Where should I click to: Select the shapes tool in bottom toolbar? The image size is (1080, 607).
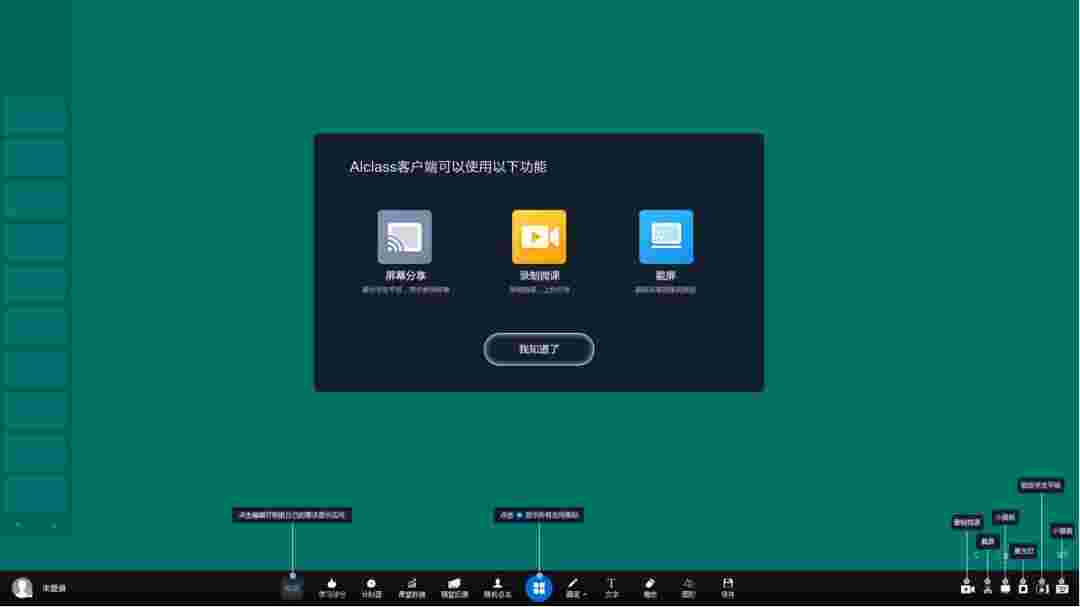point(688,588)
